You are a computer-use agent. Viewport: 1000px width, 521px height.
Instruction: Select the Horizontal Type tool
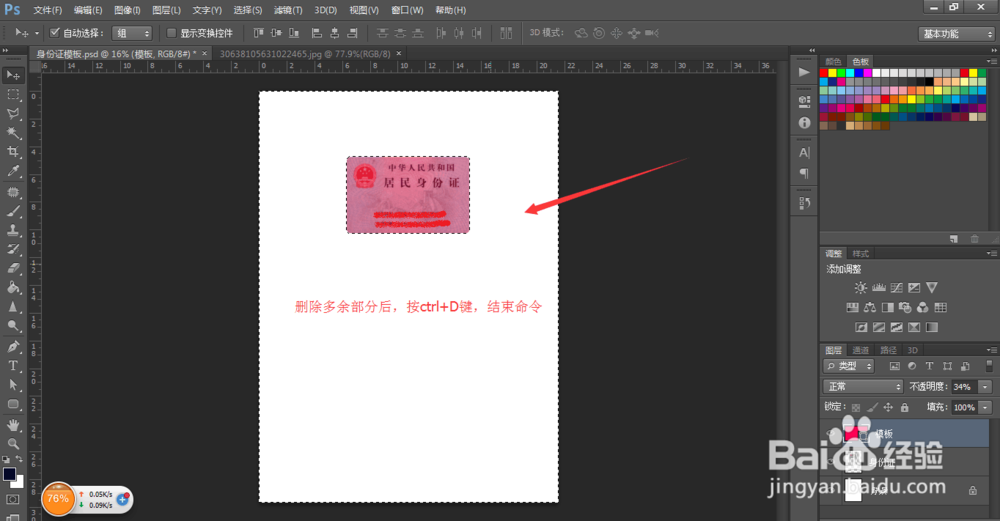[x=13, y=366]
